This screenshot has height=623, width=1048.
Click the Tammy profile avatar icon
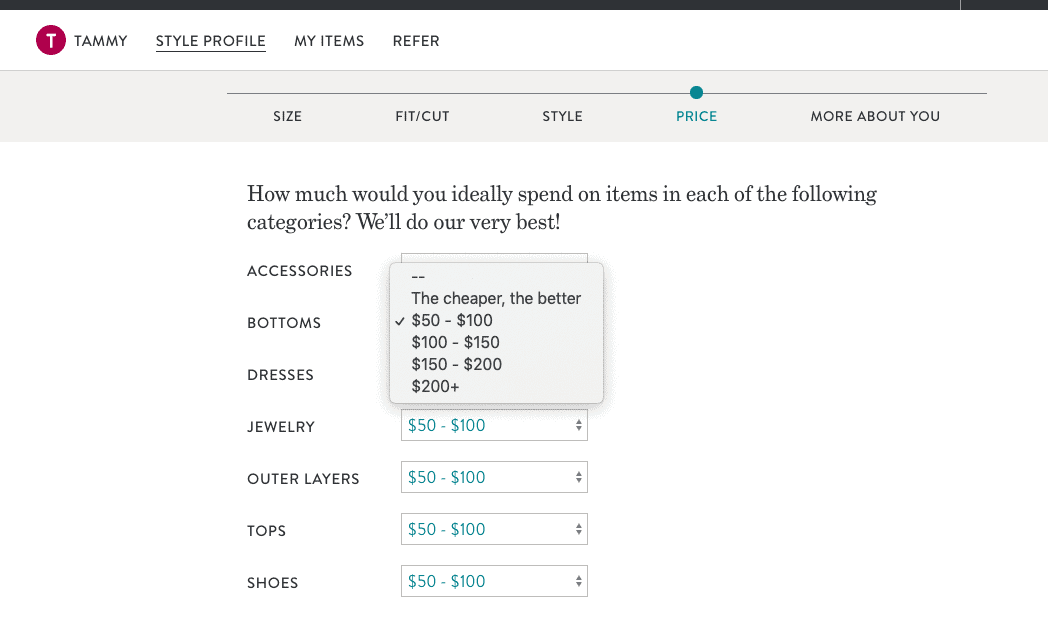coord(51,40)
